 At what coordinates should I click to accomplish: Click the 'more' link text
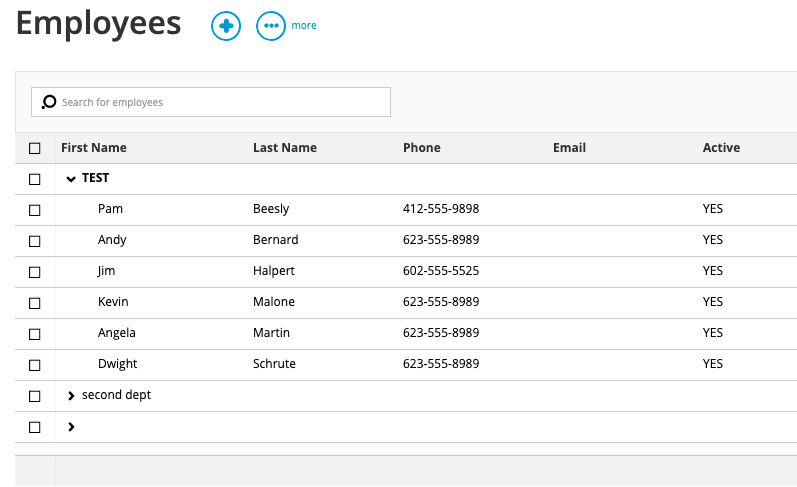click(x=304, y=25)
